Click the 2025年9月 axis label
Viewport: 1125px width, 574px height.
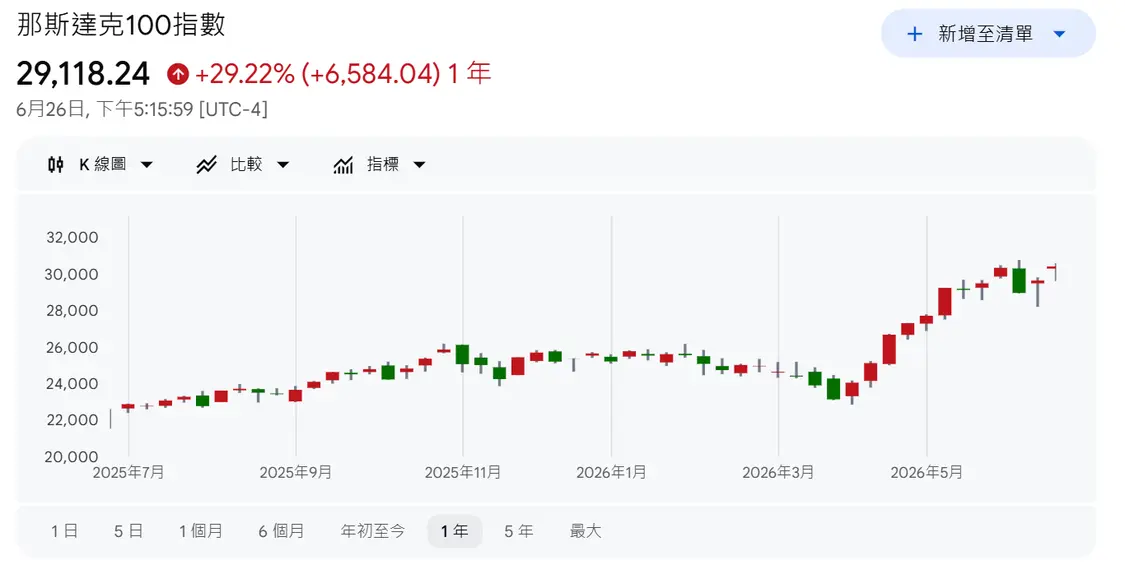point(296,472)
